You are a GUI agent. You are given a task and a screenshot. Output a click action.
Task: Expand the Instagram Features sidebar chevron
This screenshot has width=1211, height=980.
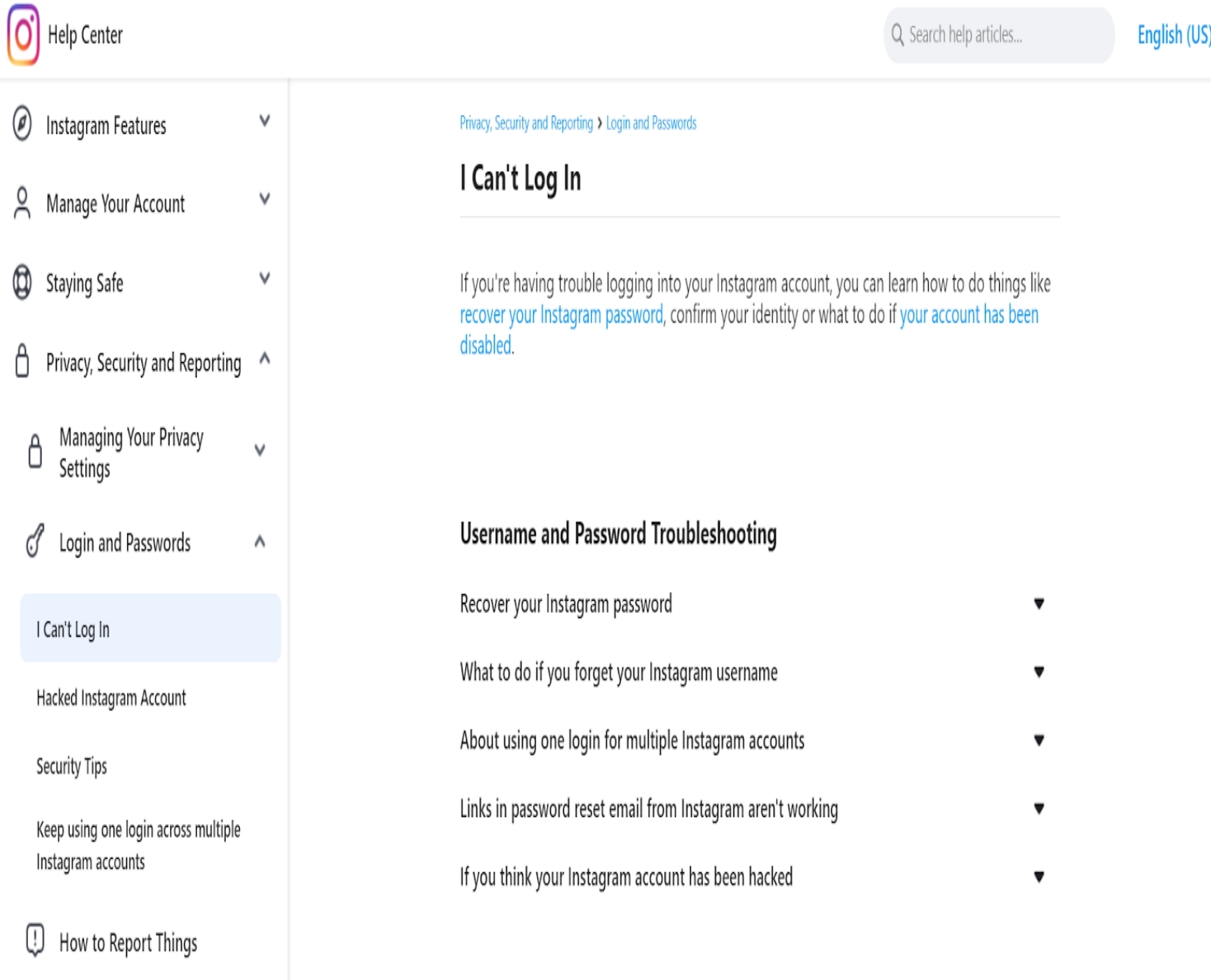(264, 121)
